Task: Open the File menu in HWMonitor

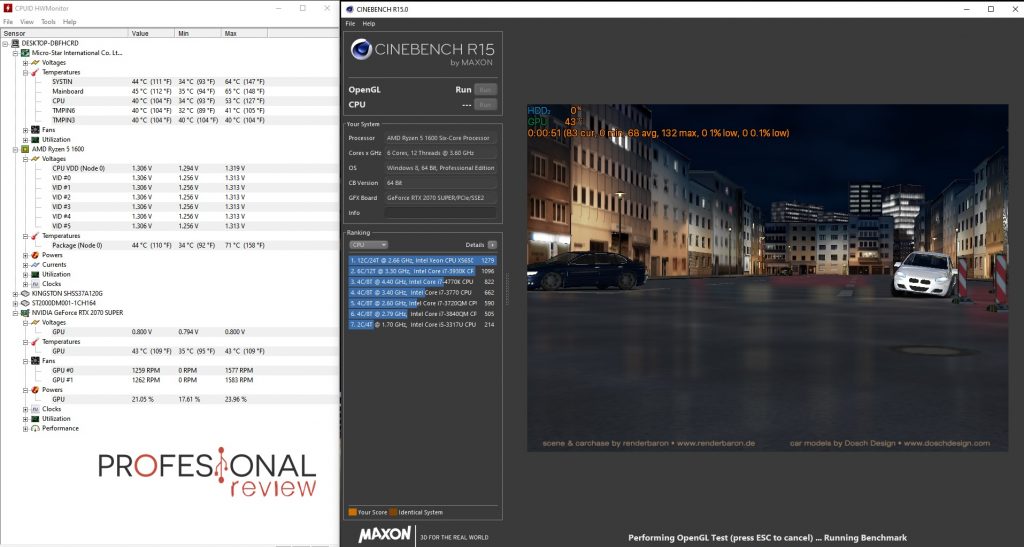Action: (8, 22)
